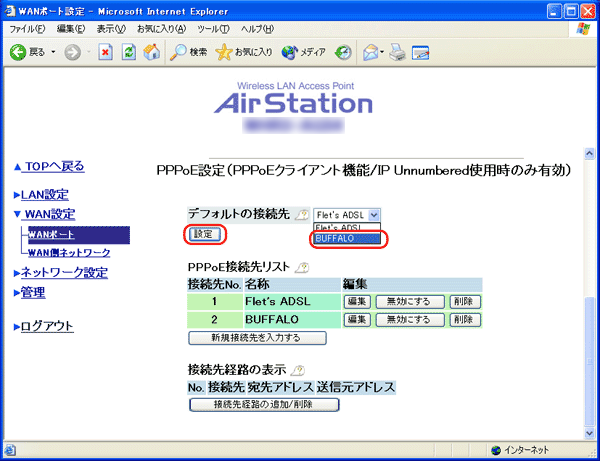Click the Refresh page icon
The image size is (600, 461).
pos(129,52)
